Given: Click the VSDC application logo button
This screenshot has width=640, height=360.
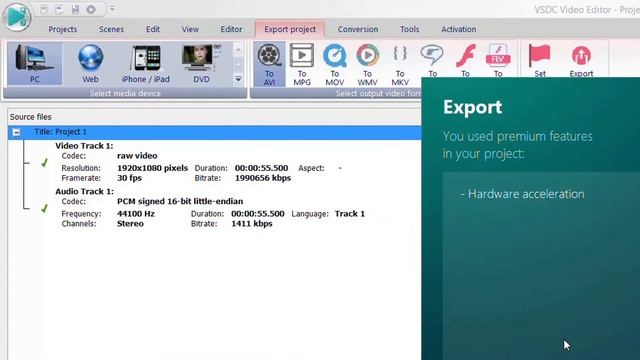Looking at the screenshot, I should tap(17, 17).
